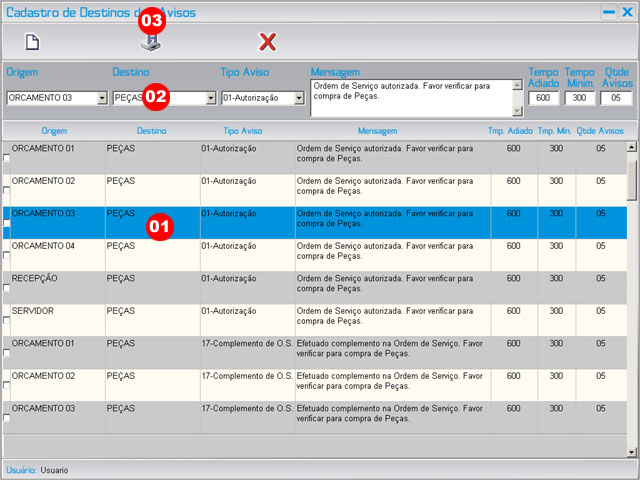
Task: Expand the Tipo Aviso dropdown
Action: point(298,98)
